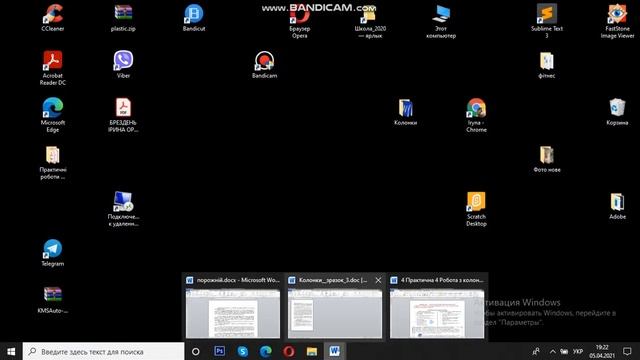Open File Explorer from the taskbar

click(x=312, y=351)
